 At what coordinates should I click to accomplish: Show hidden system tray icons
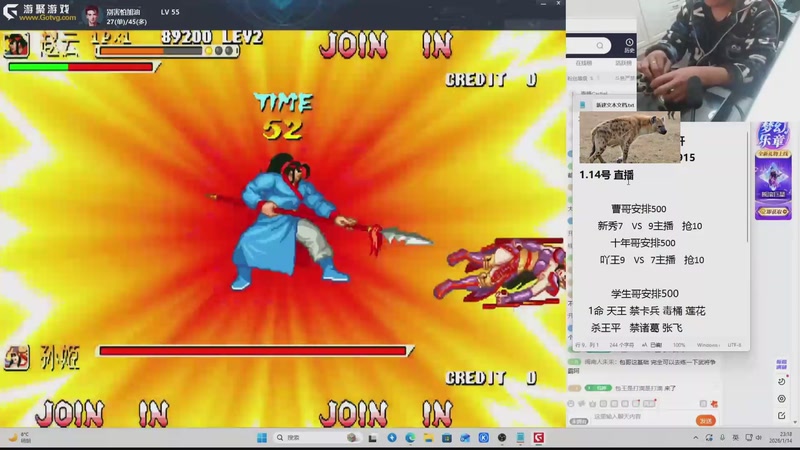(x=695, y=438)
